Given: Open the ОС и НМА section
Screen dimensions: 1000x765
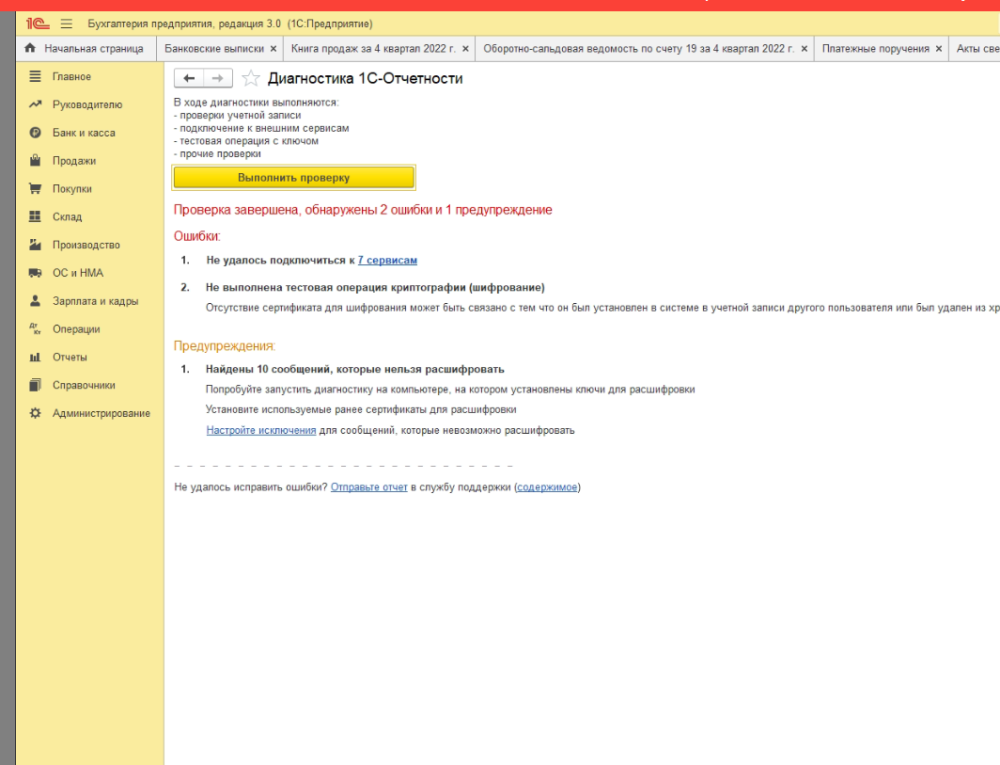Looking at the screenshot, I should 78,273.
